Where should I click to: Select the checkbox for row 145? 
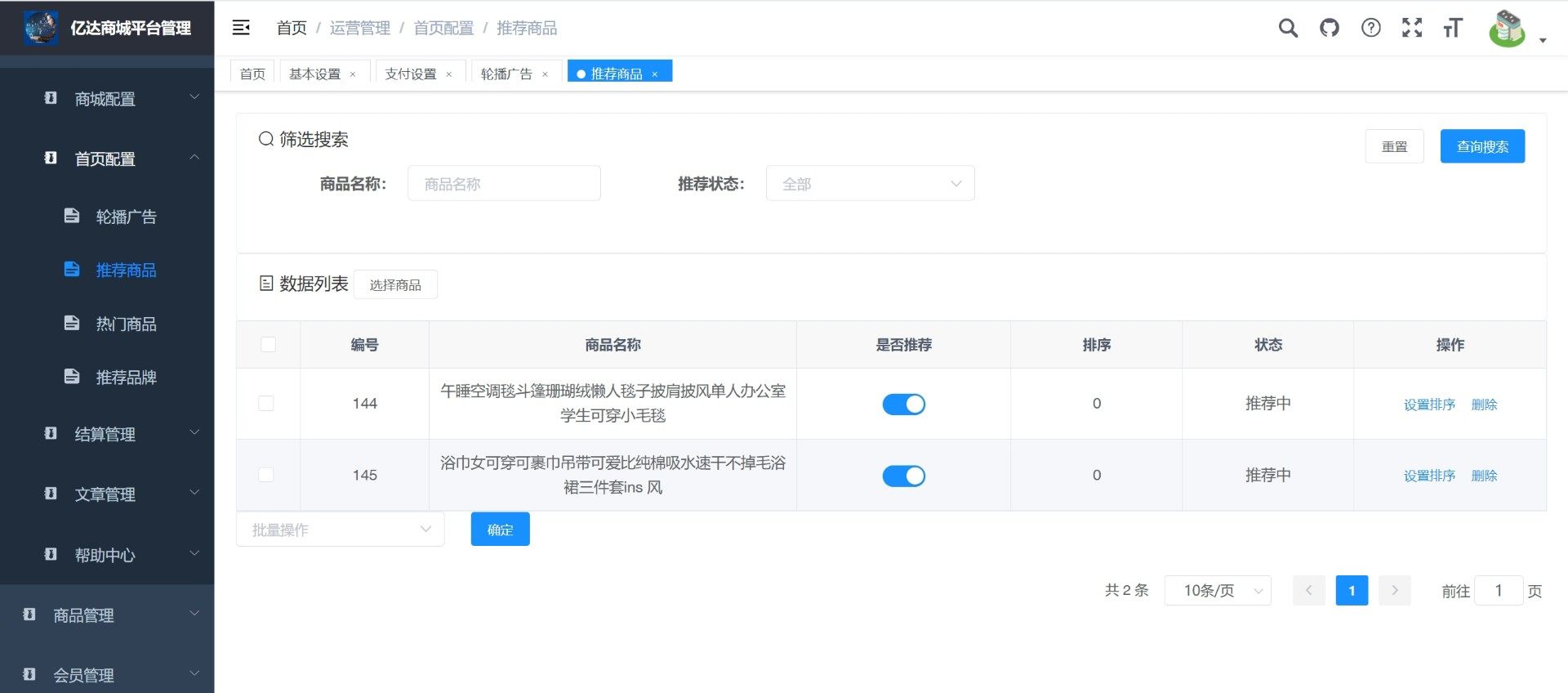point(266,475)
